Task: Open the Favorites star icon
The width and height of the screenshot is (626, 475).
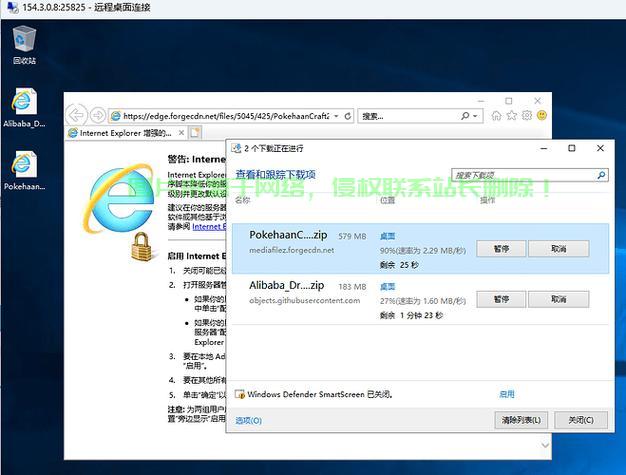Action: tap(511, 115)
